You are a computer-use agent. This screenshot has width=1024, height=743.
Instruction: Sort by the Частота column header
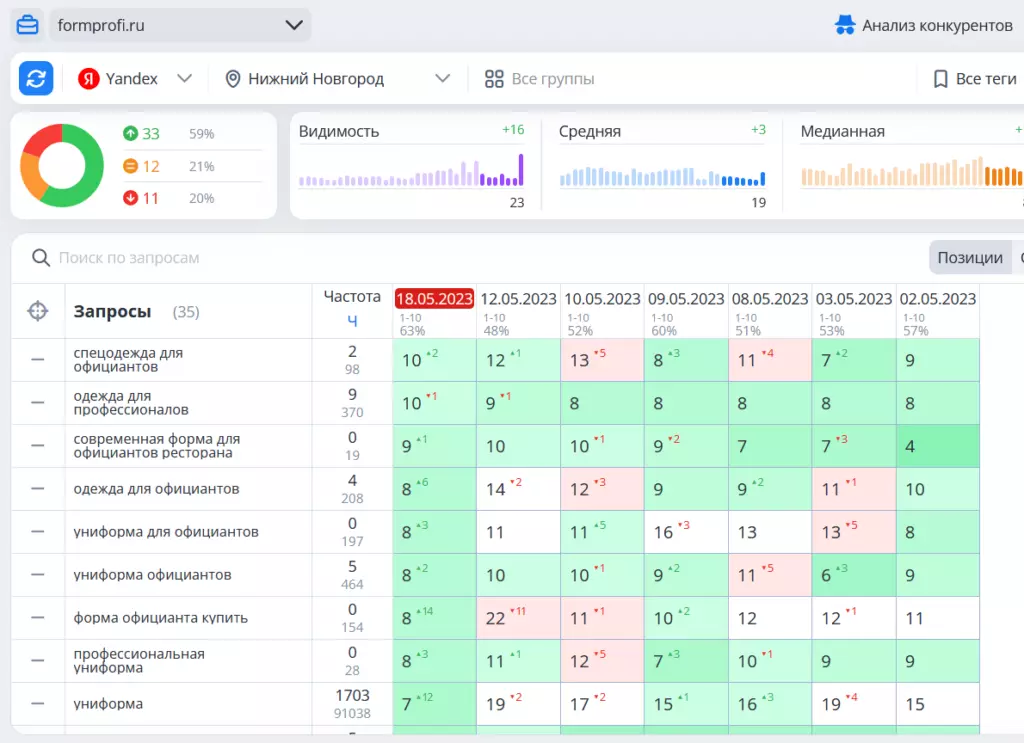point(352,296)
